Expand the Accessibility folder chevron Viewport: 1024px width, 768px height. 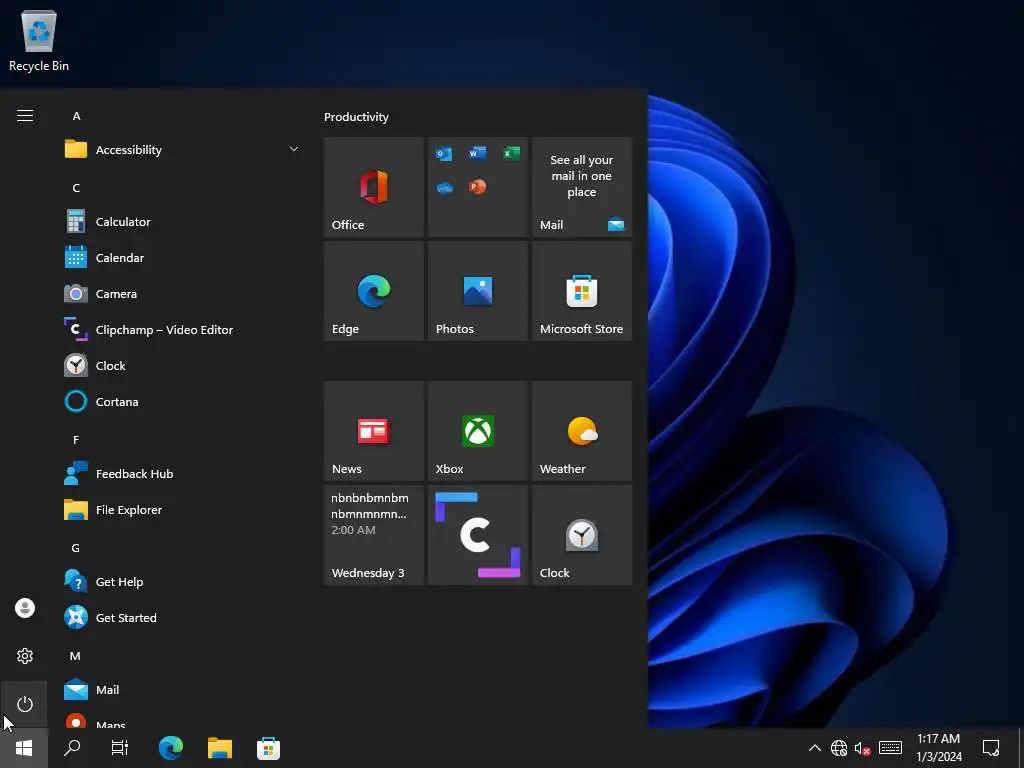coord(294,150)
